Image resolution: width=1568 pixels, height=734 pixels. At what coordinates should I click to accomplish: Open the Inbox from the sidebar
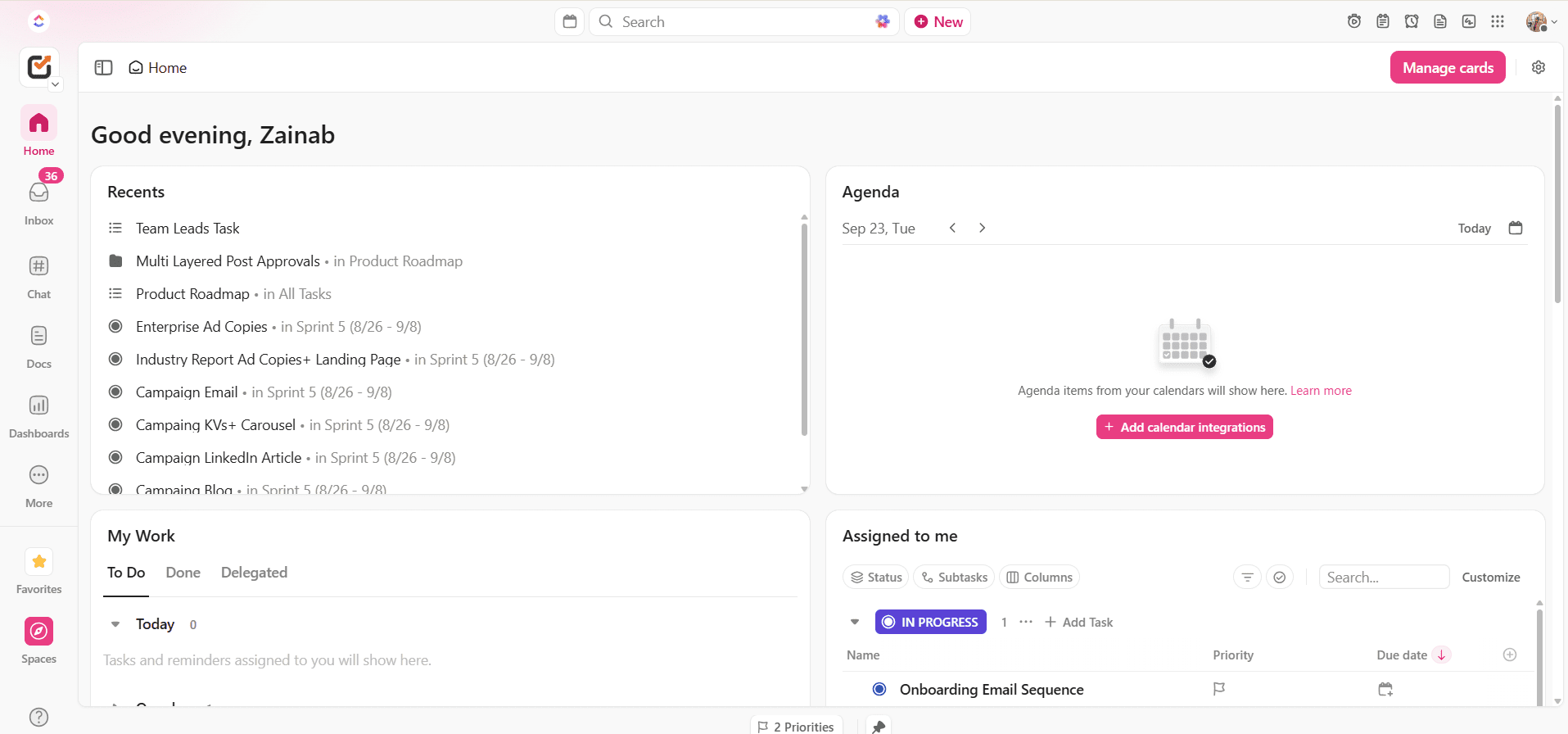click(38, 193)
